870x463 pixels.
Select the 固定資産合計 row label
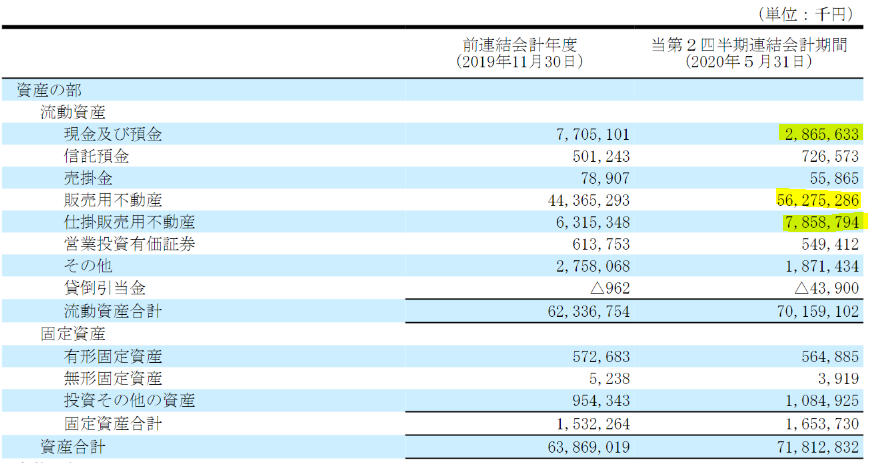click(113, 425)
